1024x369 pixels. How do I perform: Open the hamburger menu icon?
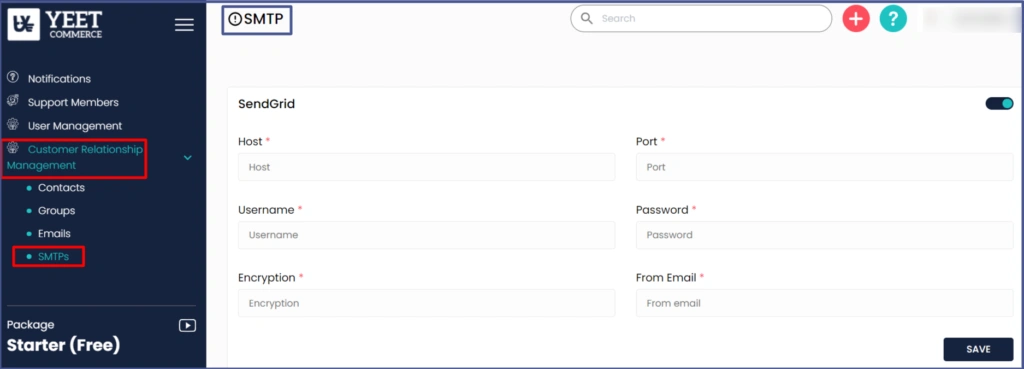tap(184, 25)
